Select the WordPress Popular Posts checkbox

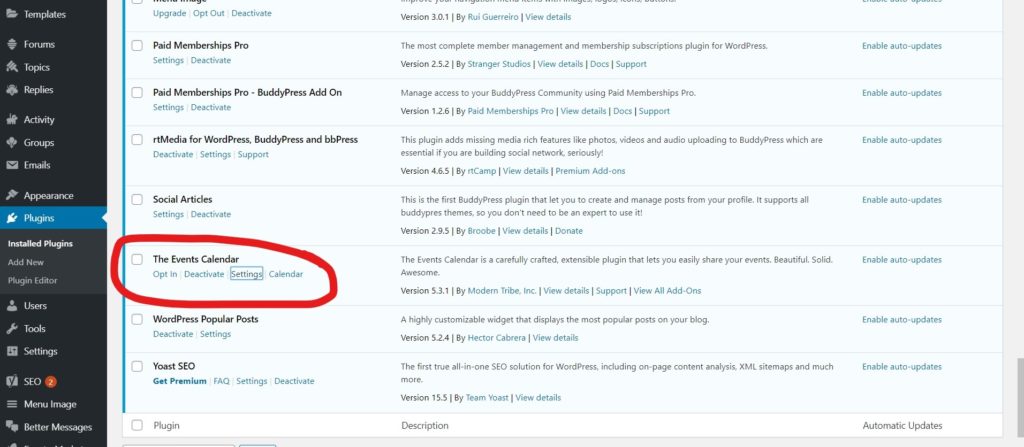click(137, 320)
